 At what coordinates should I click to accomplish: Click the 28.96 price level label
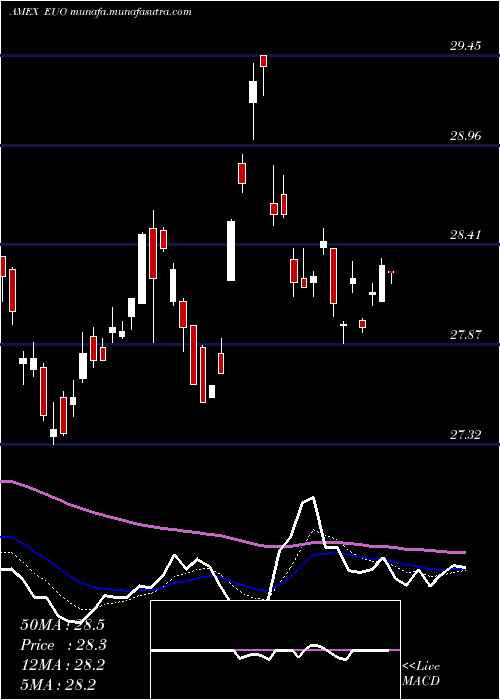[466, 135]
